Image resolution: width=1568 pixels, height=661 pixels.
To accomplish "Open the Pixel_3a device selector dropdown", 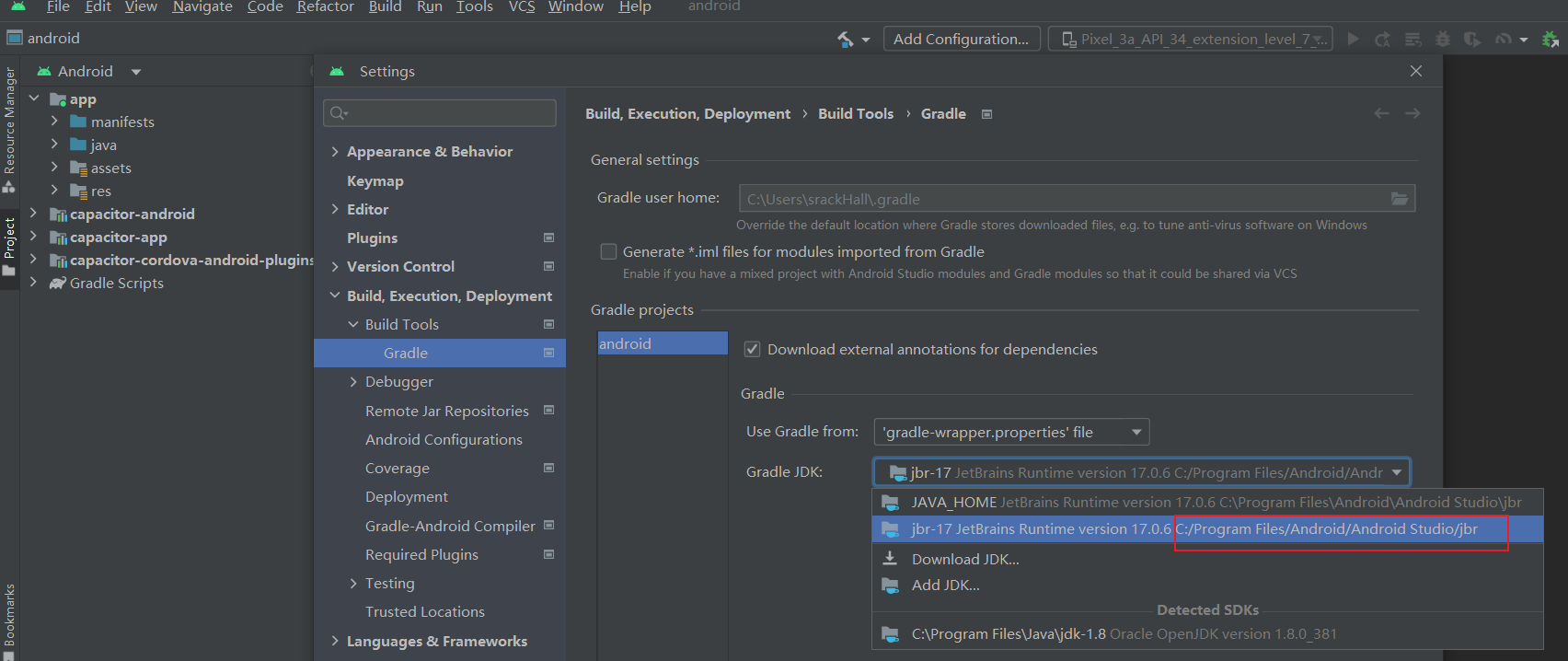I will point(1190,39).
